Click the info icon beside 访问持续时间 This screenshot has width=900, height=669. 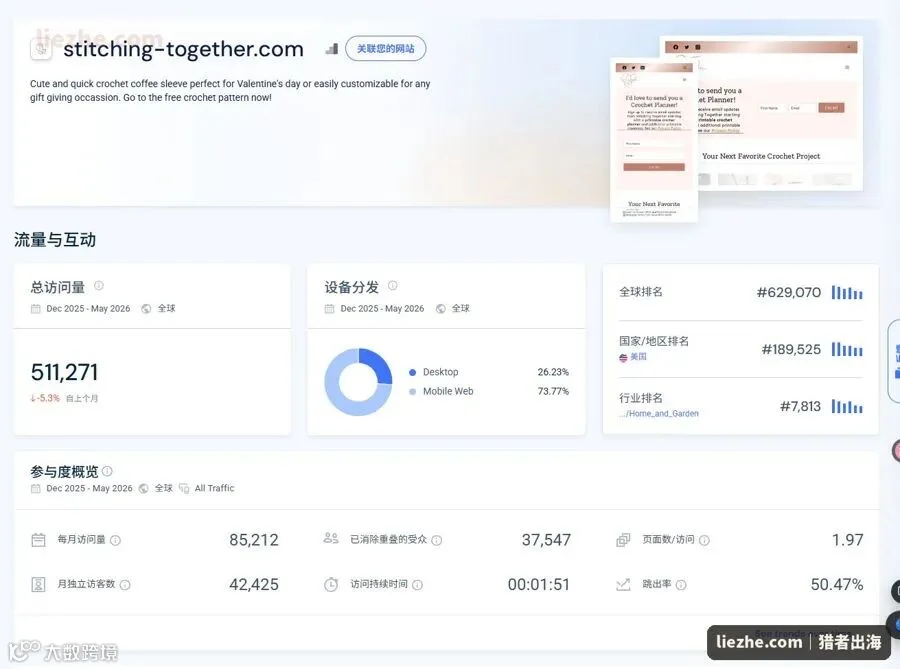point(418,585)
